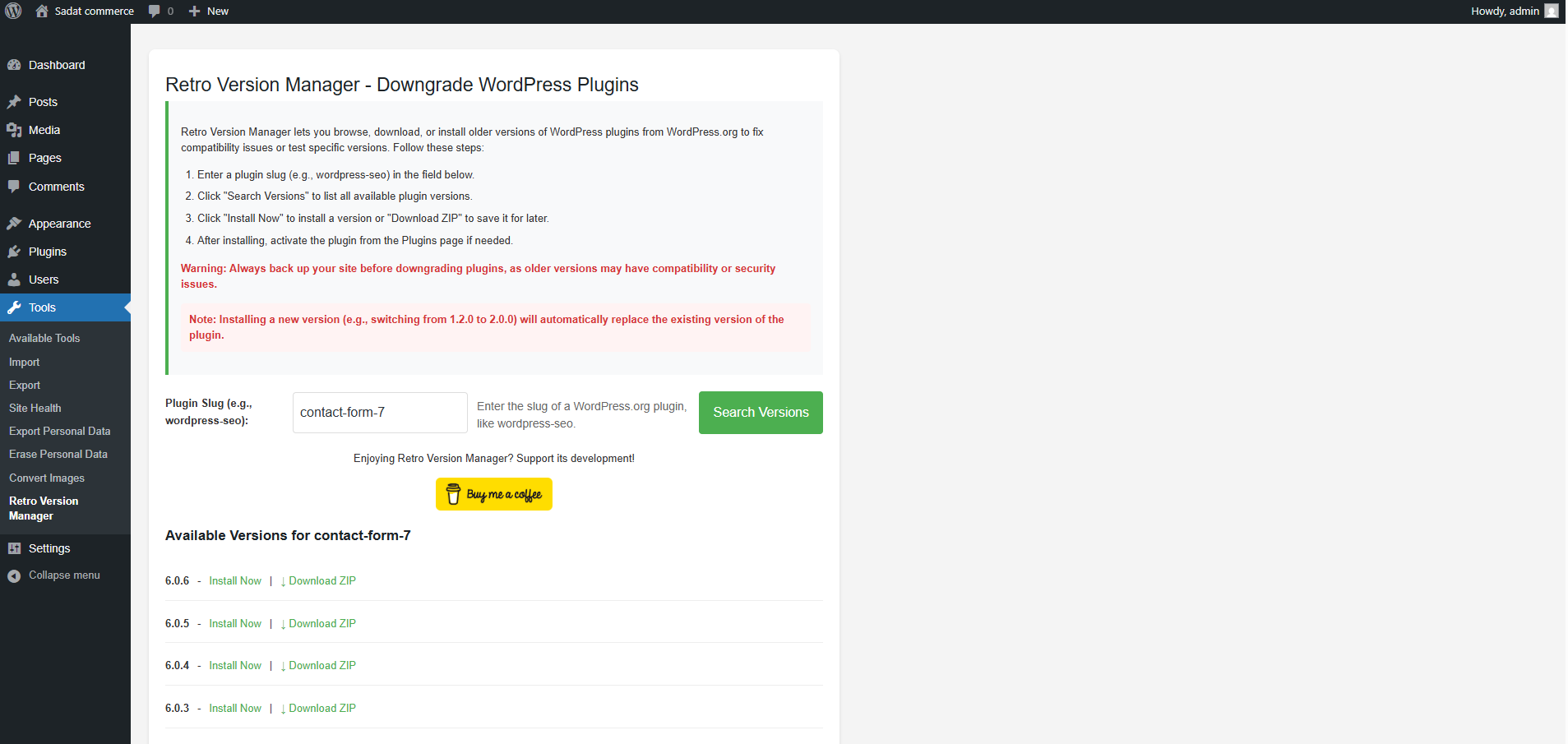The image size is (1568, 744).
Task: Select the Import submenu item
Action: pyautogui.click(x=24, y=362)
